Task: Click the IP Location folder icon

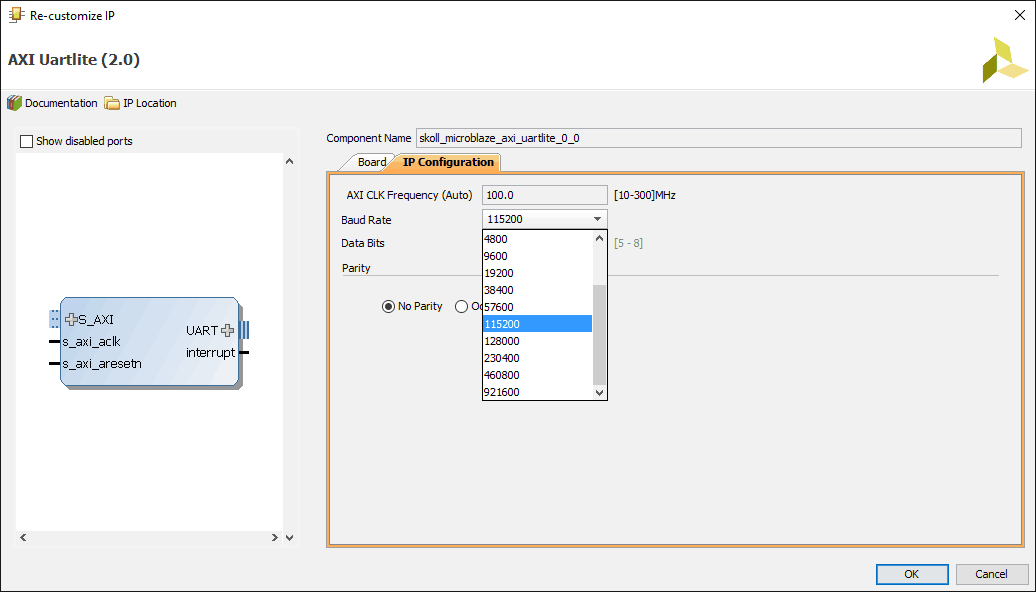Action: pyautogui.click(x=112, y=103)
